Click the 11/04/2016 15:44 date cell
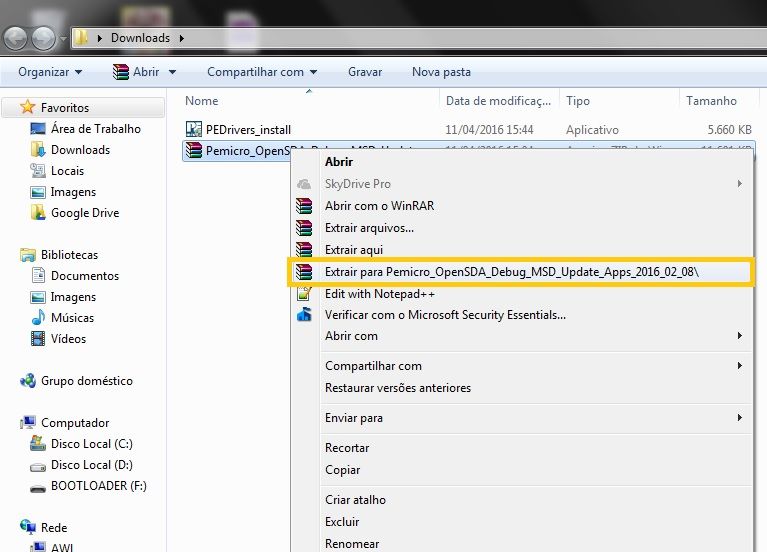767x552 pixels. point(489,130)
